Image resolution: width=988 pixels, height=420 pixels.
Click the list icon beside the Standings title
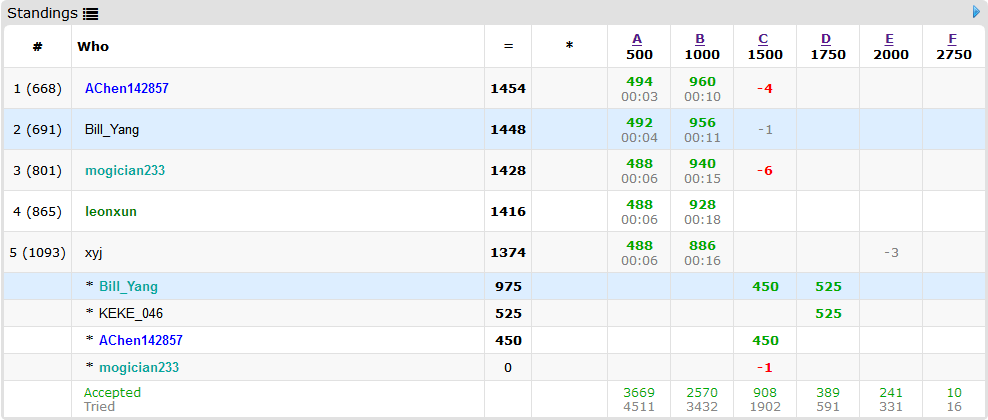[x=90, y=13]
